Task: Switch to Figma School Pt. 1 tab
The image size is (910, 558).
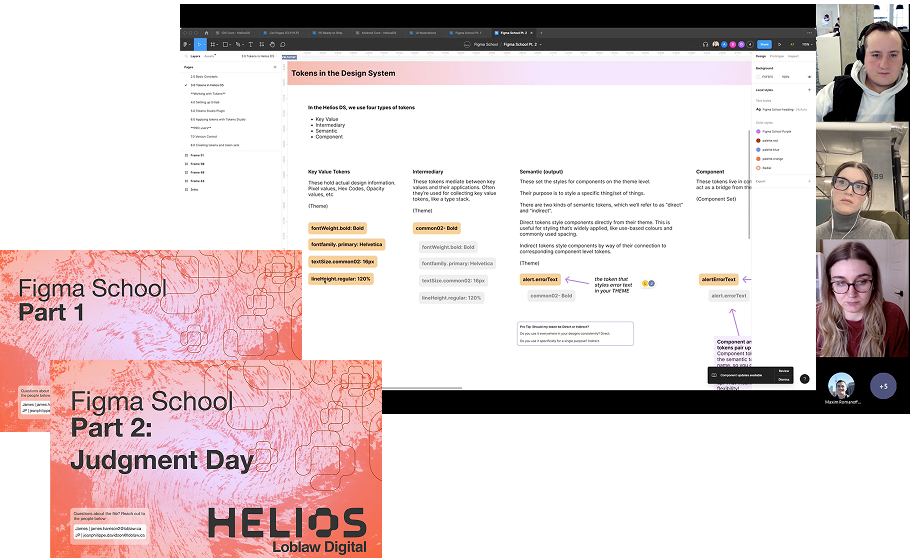Action: pos(468,33)
